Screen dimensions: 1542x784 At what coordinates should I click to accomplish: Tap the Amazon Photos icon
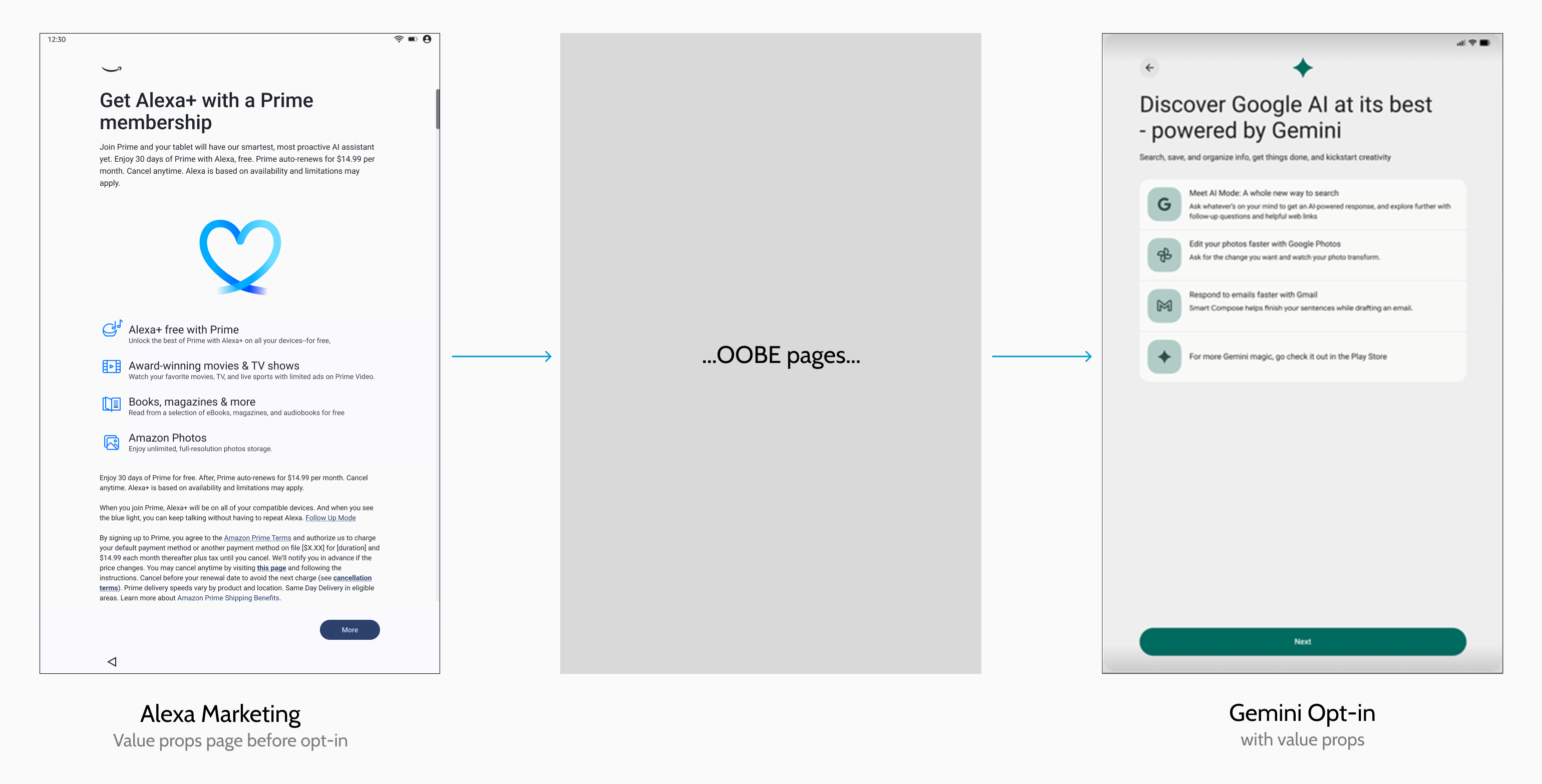click(111, 442)
